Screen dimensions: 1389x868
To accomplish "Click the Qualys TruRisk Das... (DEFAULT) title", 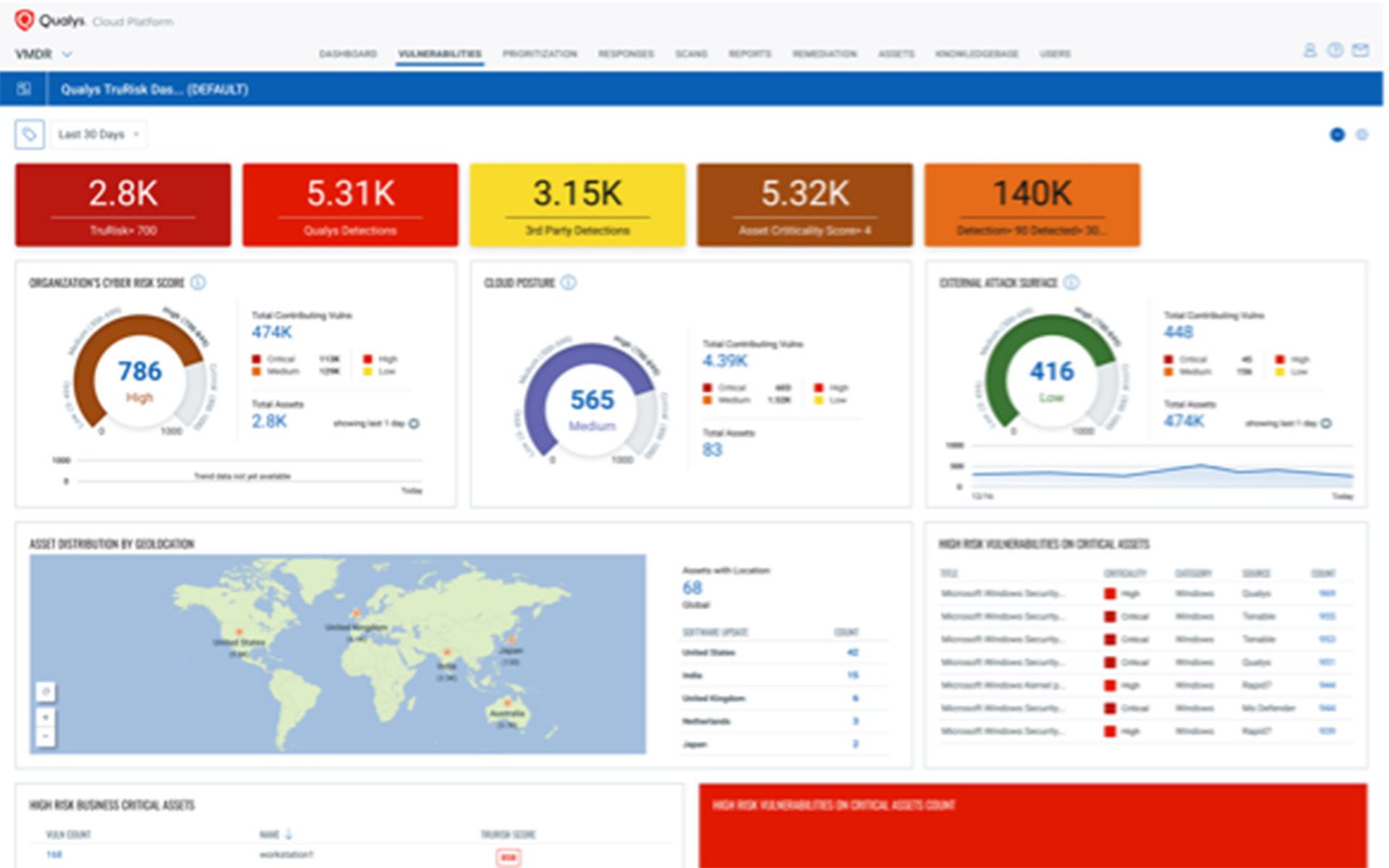I will coord(154,90).
